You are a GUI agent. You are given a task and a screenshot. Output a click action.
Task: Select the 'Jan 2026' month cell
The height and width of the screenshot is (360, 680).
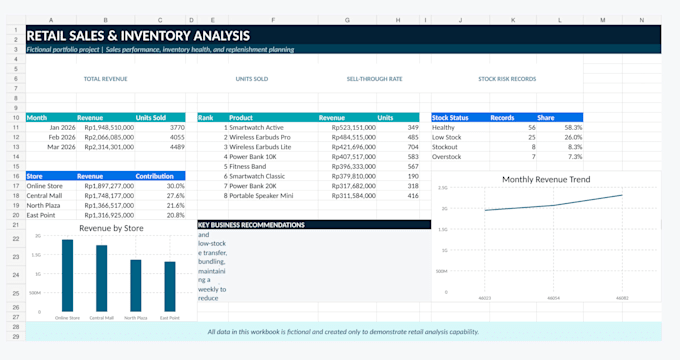coord(51,128)
